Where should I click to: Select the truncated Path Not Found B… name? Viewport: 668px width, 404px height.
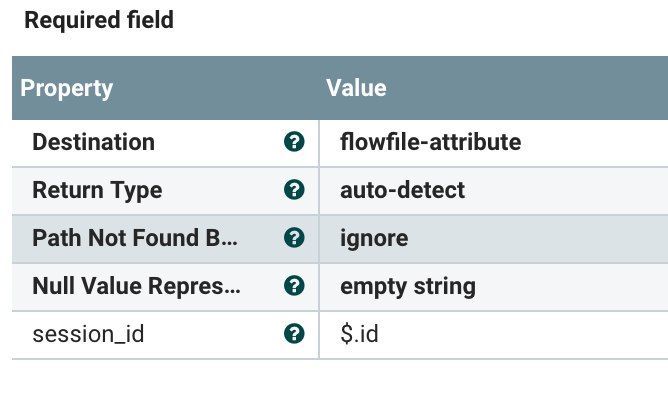coord(136,238)
